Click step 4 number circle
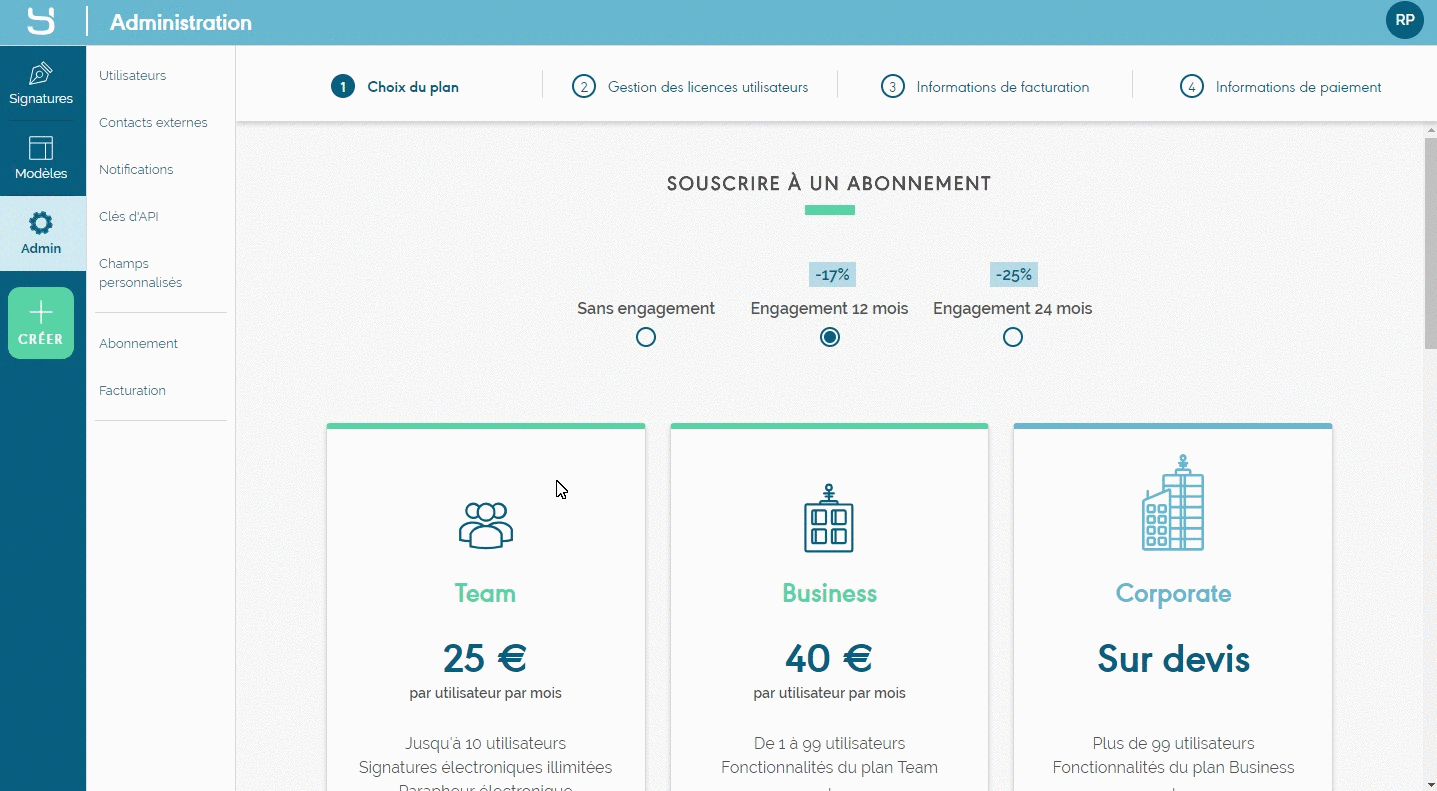 point(1191,87)
